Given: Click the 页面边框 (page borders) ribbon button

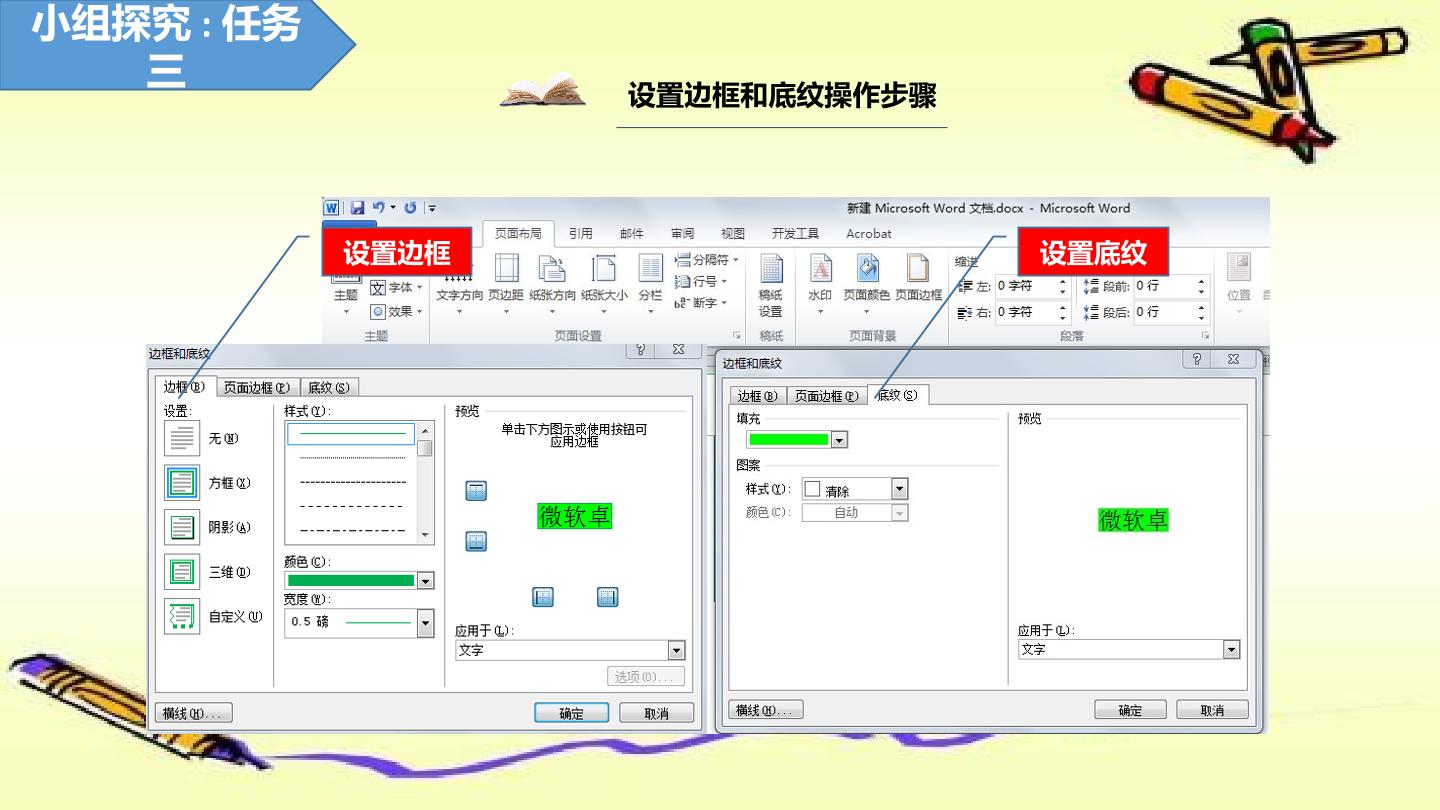Looking at the screenshot, I should [x=918, y=278].
